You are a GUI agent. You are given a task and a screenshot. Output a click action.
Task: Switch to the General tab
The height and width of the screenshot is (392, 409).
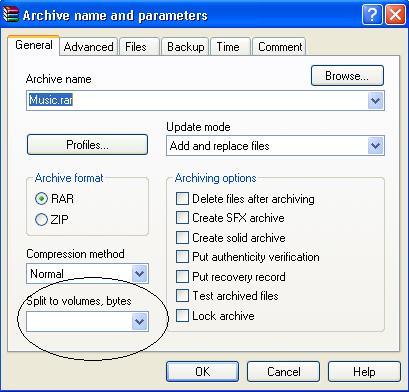tap(34, 45)
